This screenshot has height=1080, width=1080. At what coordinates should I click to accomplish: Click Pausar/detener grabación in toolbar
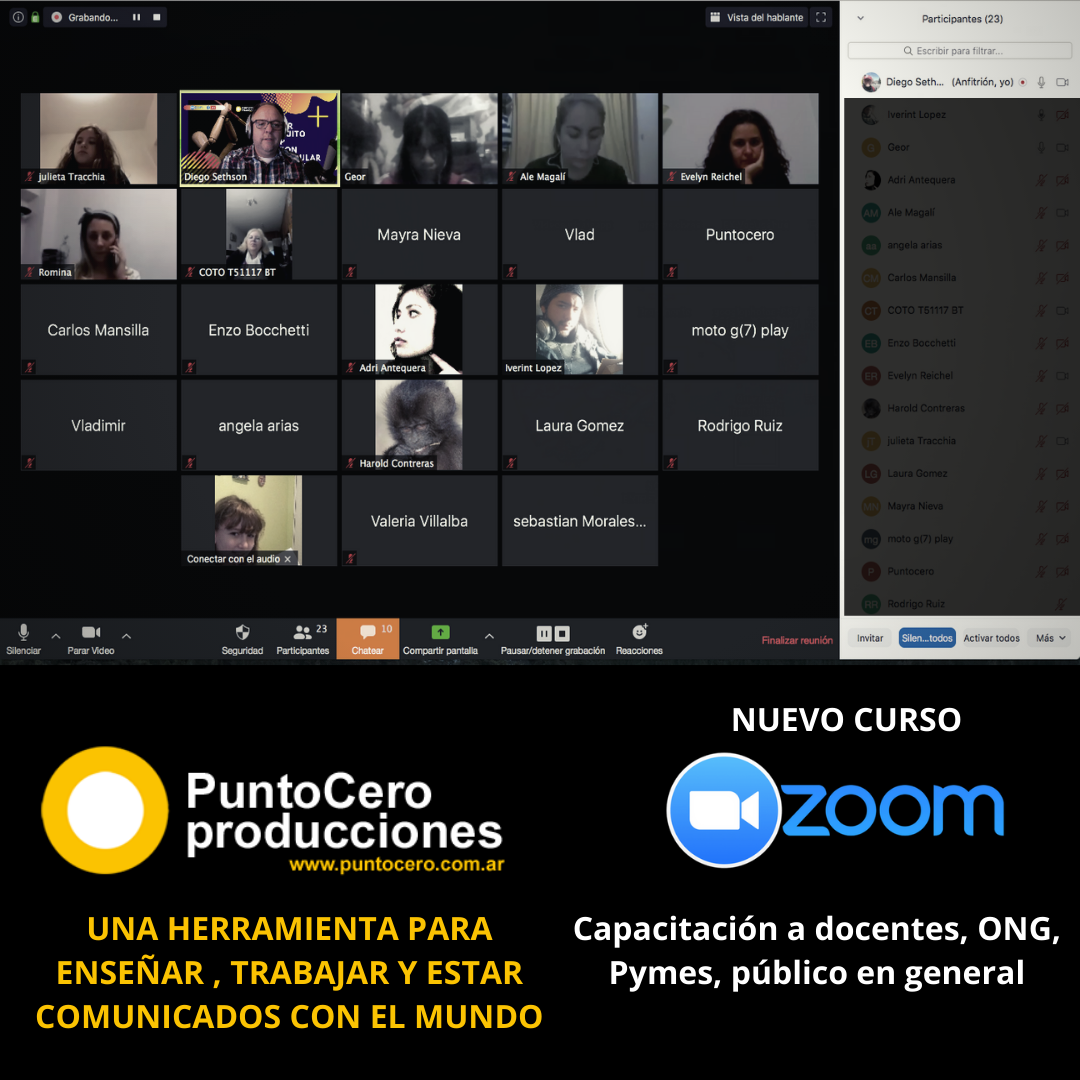click(x=553, y=639)
